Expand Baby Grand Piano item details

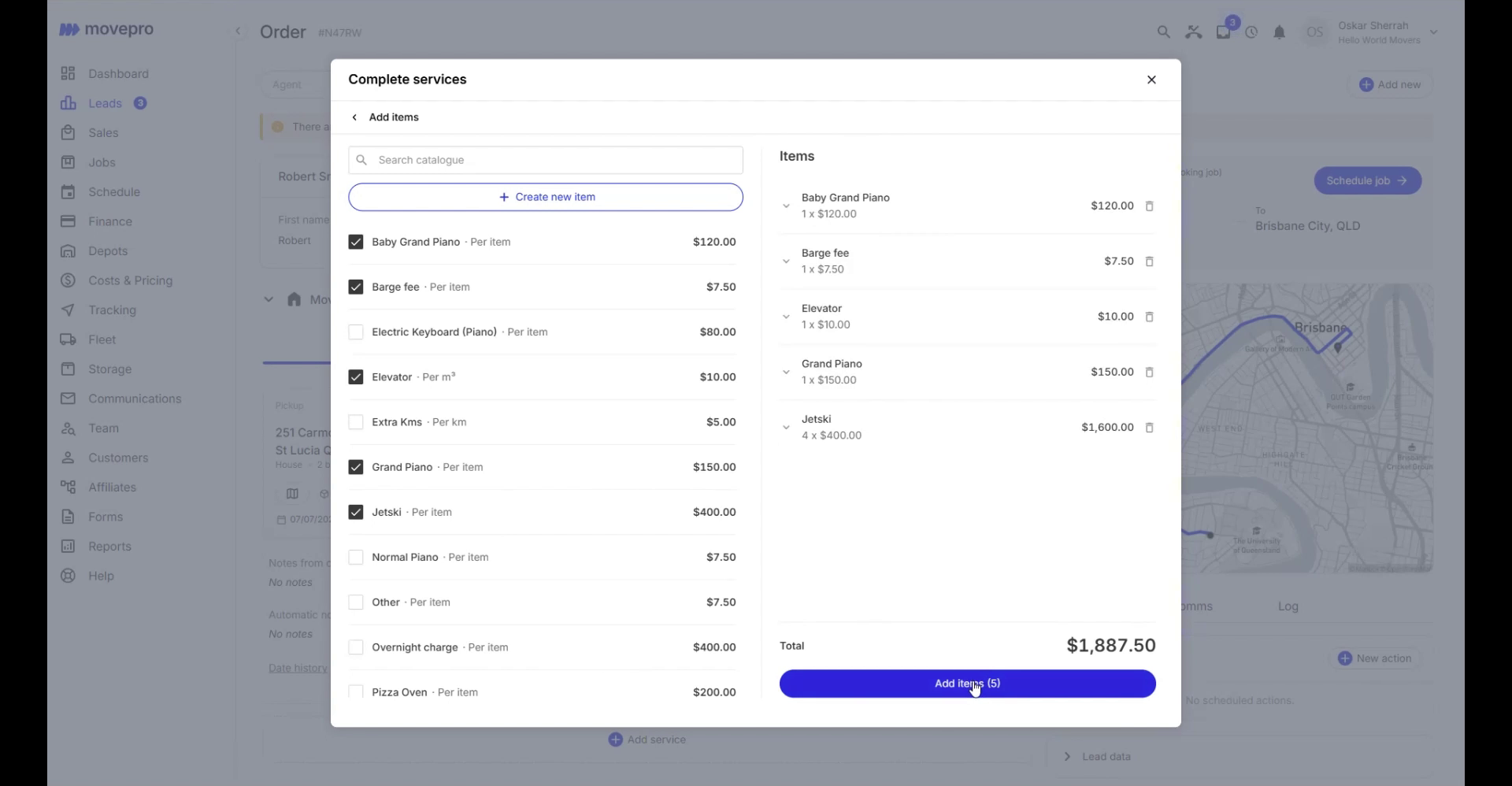(x=786, y=206)
